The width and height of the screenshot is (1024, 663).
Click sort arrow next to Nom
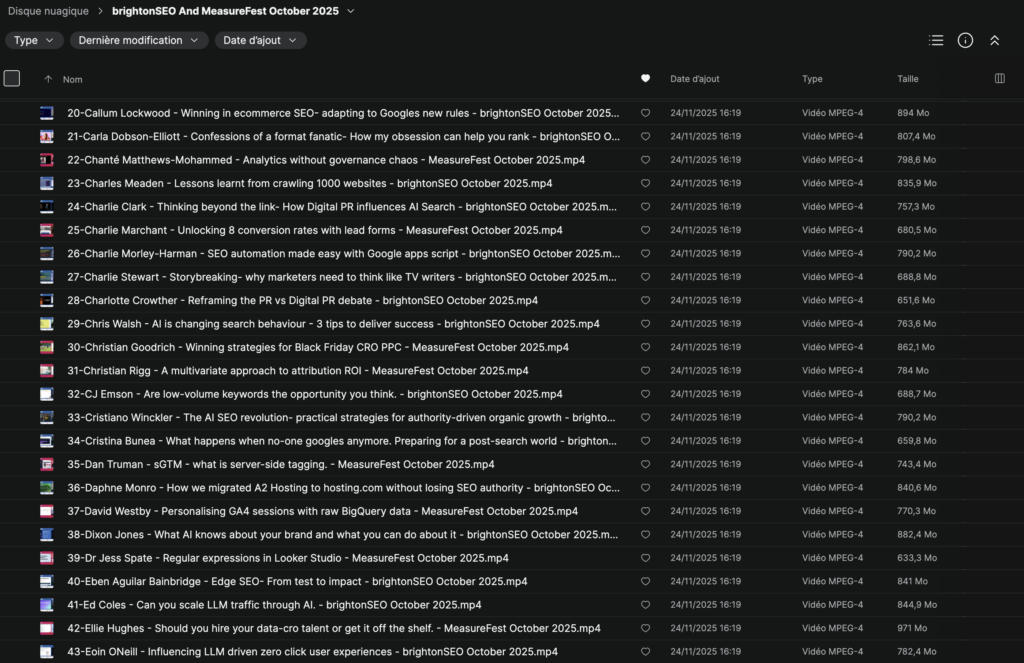48,79
